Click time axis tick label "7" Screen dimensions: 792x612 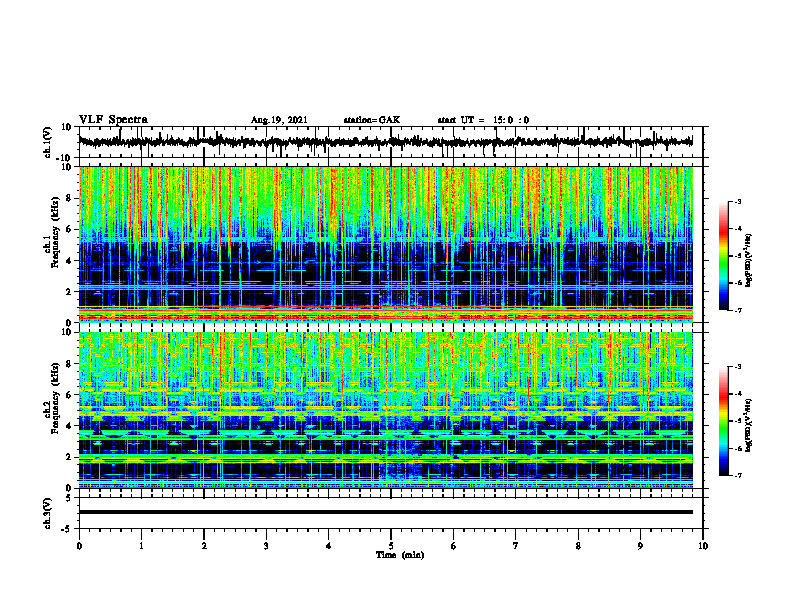pos(516,546)
